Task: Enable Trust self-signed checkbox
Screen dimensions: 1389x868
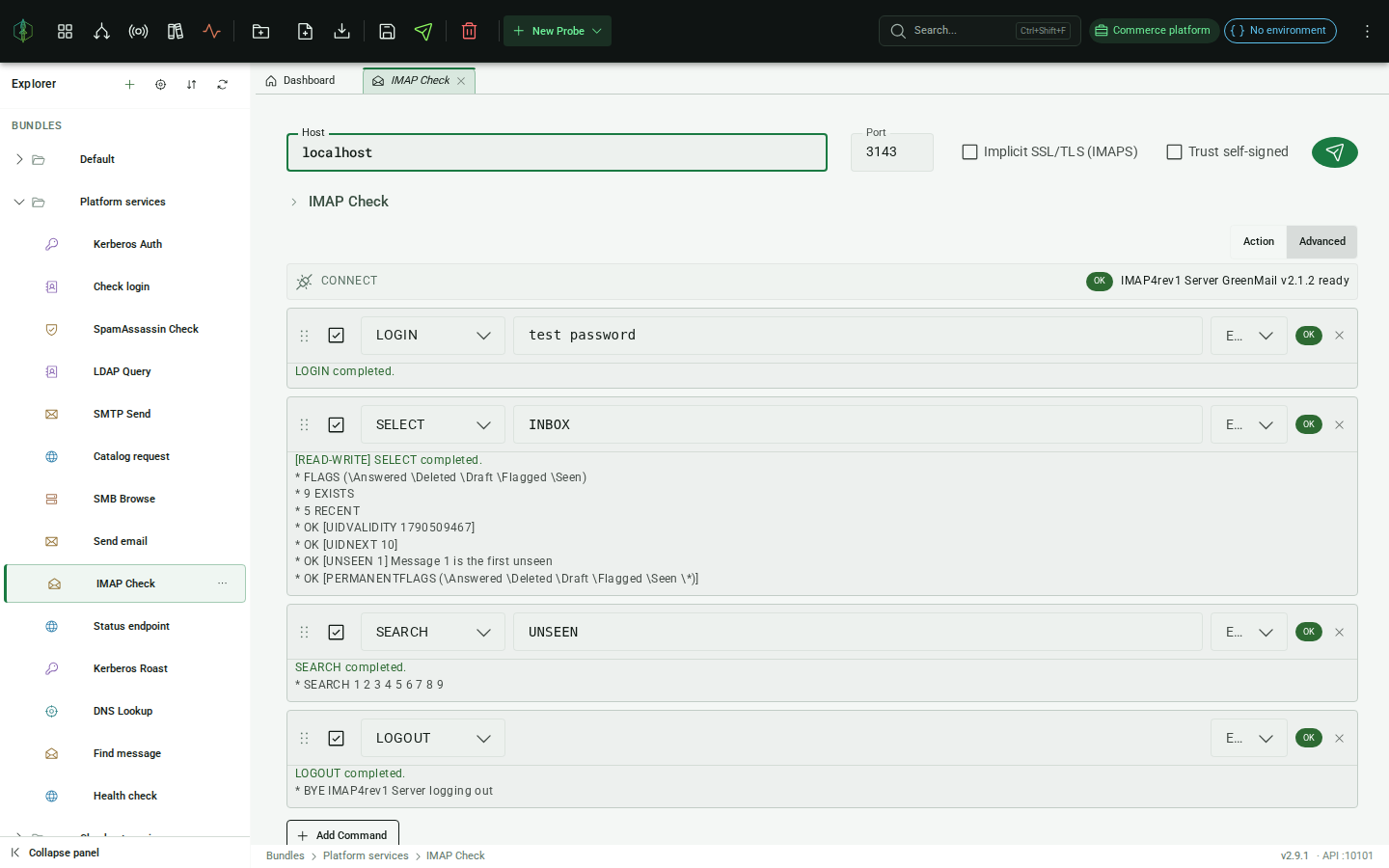Action: coord(1174,152)
